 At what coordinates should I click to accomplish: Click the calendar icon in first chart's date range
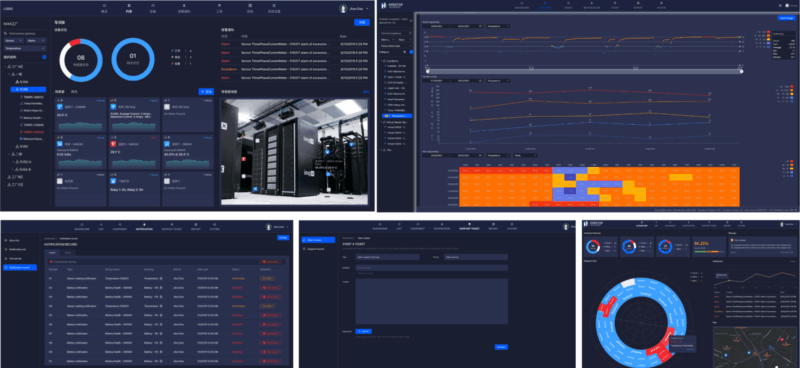tap(480, 26)
